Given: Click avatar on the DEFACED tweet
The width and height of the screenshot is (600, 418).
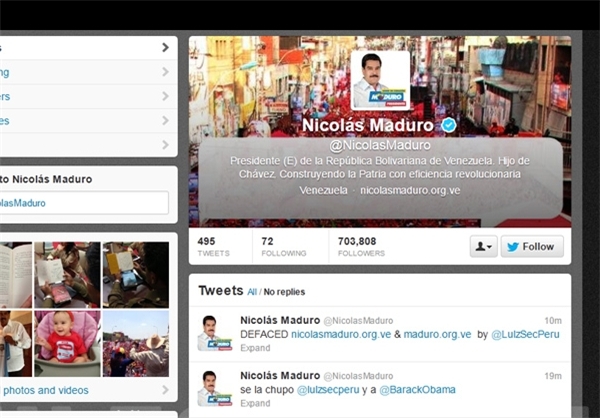Looking at the screenshot, I should 215,333.
